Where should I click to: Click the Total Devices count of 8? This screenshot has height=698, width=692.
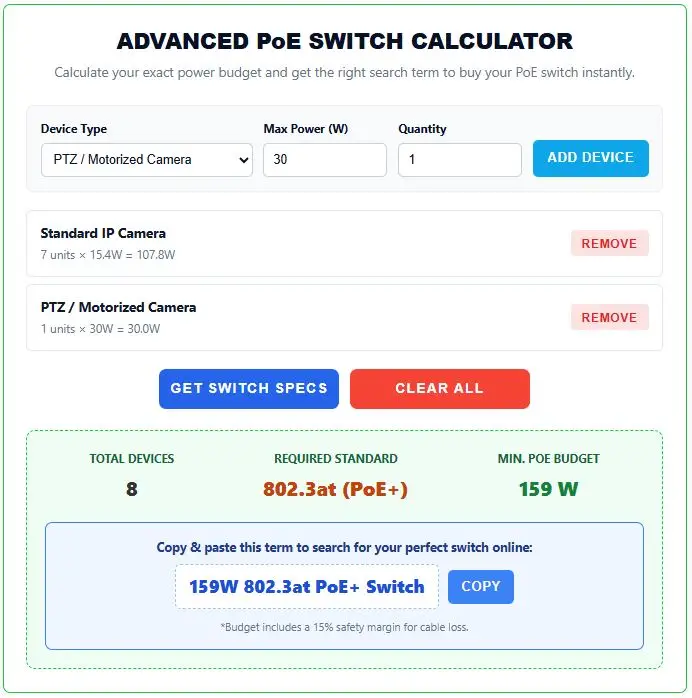pyautogui.click(x=132, y=489)
